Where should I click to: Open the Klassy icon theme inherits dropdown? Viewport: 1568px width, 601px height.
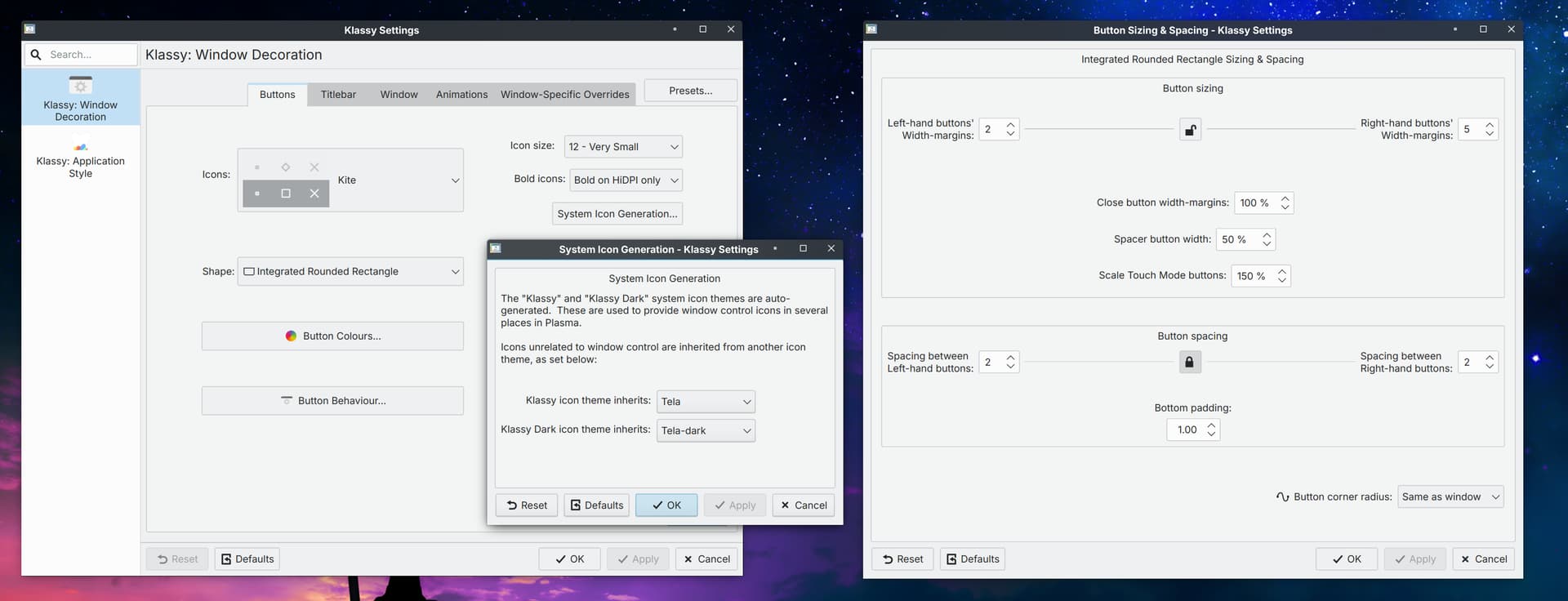706,402
